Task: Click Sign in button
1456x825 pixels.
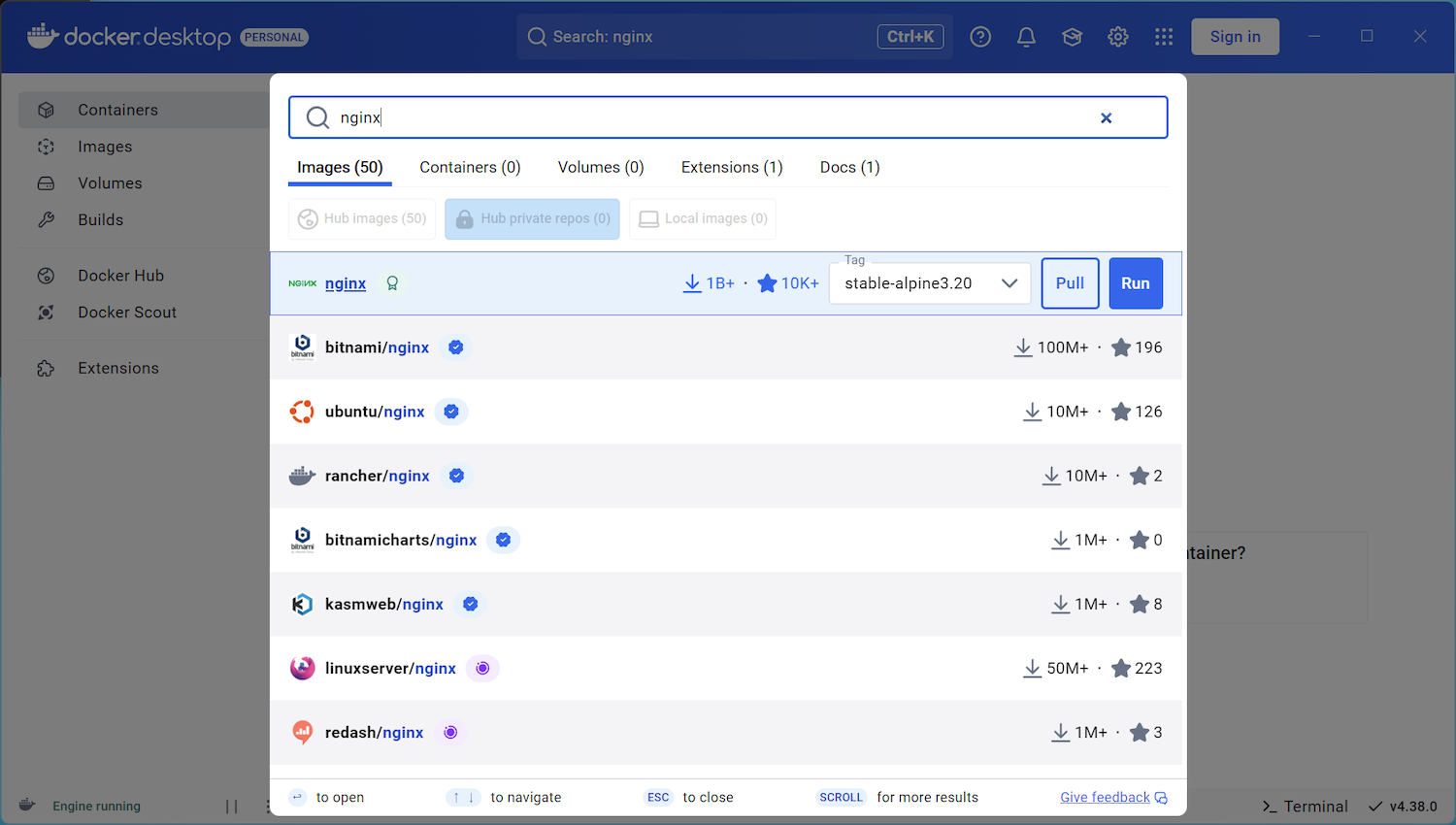Action: coord(1235,37)
